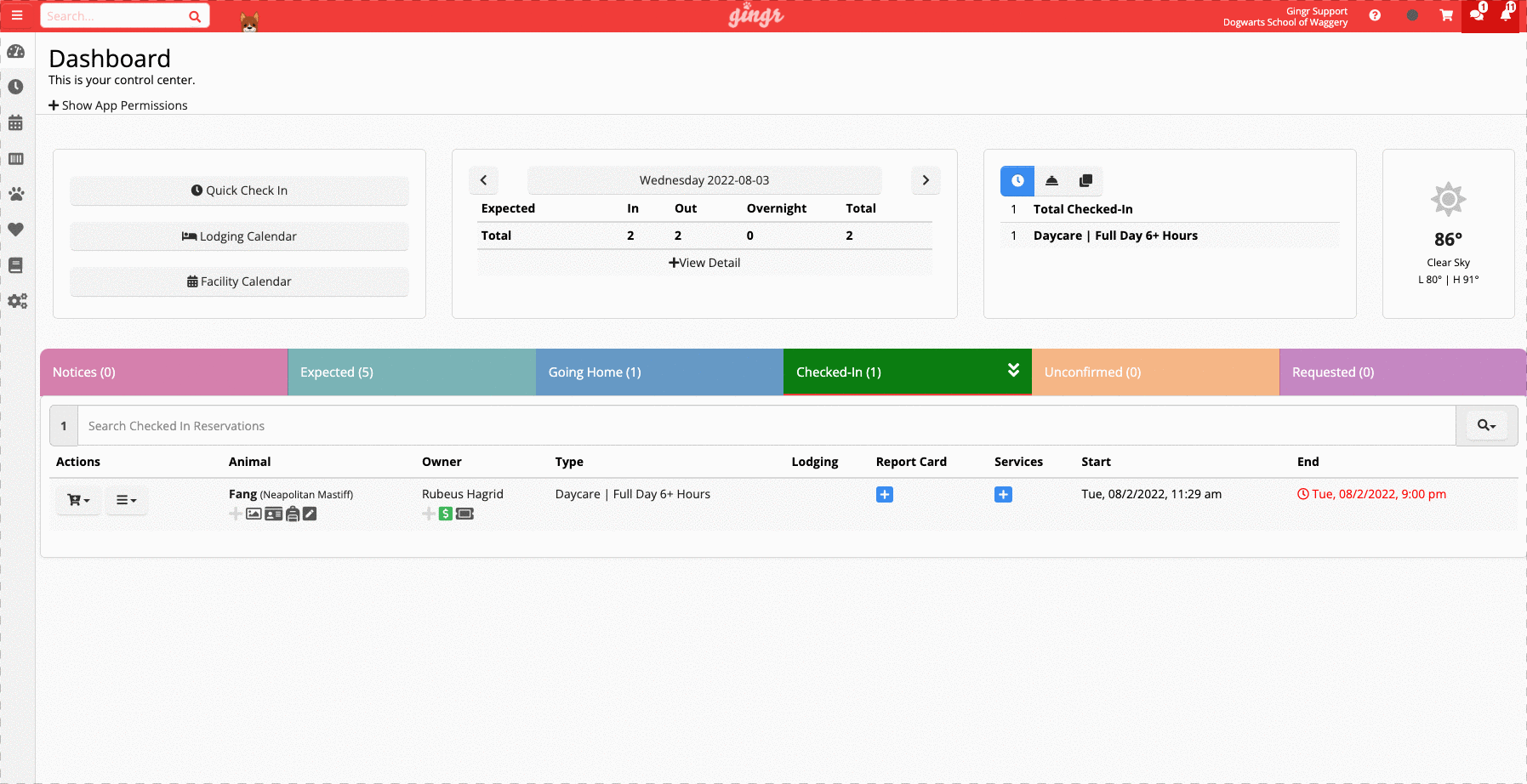Open Fang's ID card icon
This screenshot has width=1527, height=784.
pos(273,514)
